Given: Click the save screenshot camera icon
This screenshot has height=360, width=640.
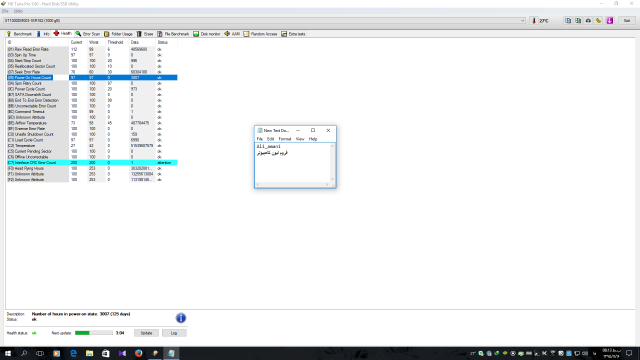Looking at the screenshot, I should (x=588, y=20).
